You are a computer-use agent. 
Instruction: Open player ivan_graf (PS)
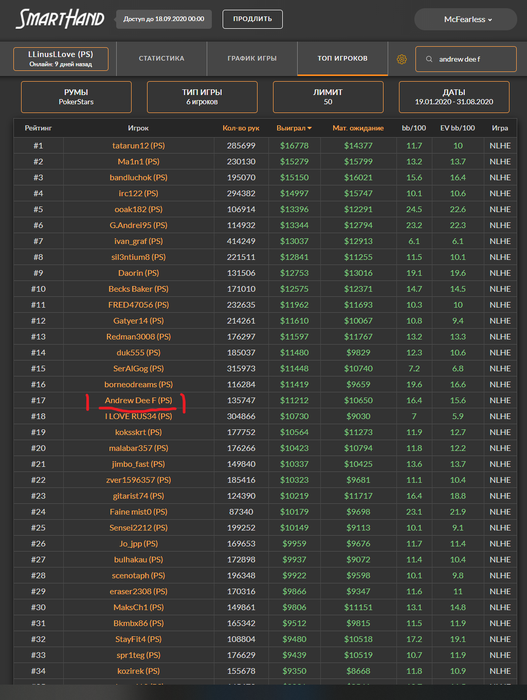138,241
